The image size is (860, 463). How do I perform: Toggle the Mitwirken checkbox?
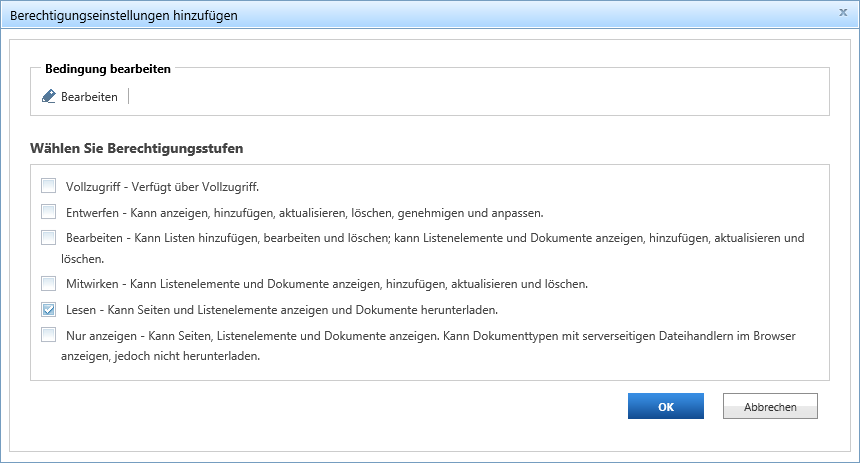point(48,284)
